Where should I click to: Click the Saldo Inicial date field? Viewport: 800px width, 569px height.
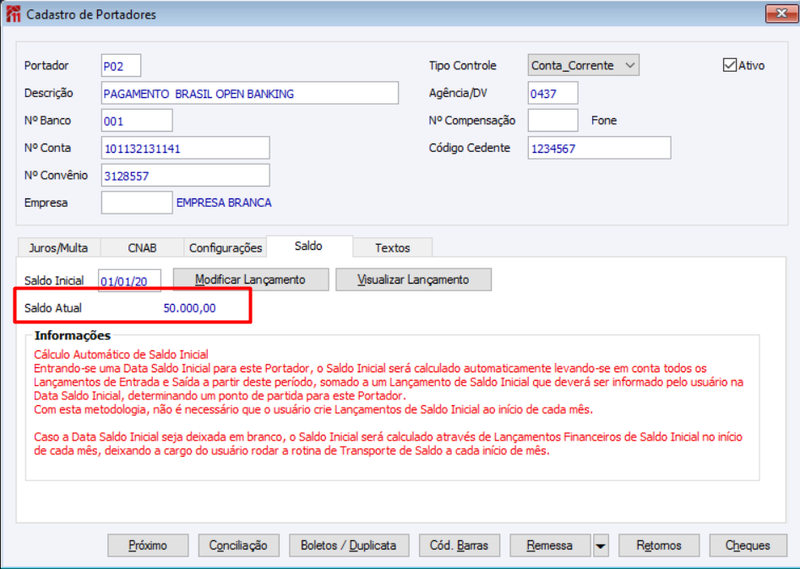pos(130,281)
